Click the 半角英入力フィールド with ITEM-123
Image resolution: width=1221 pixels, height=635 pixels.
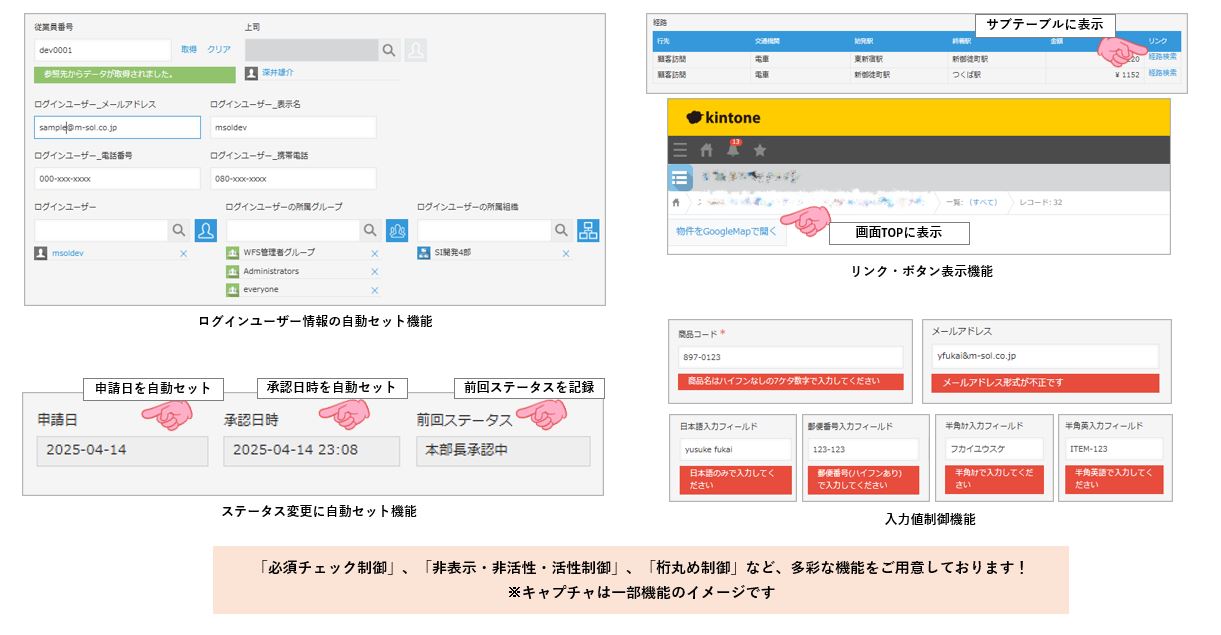pos(1113,450)
